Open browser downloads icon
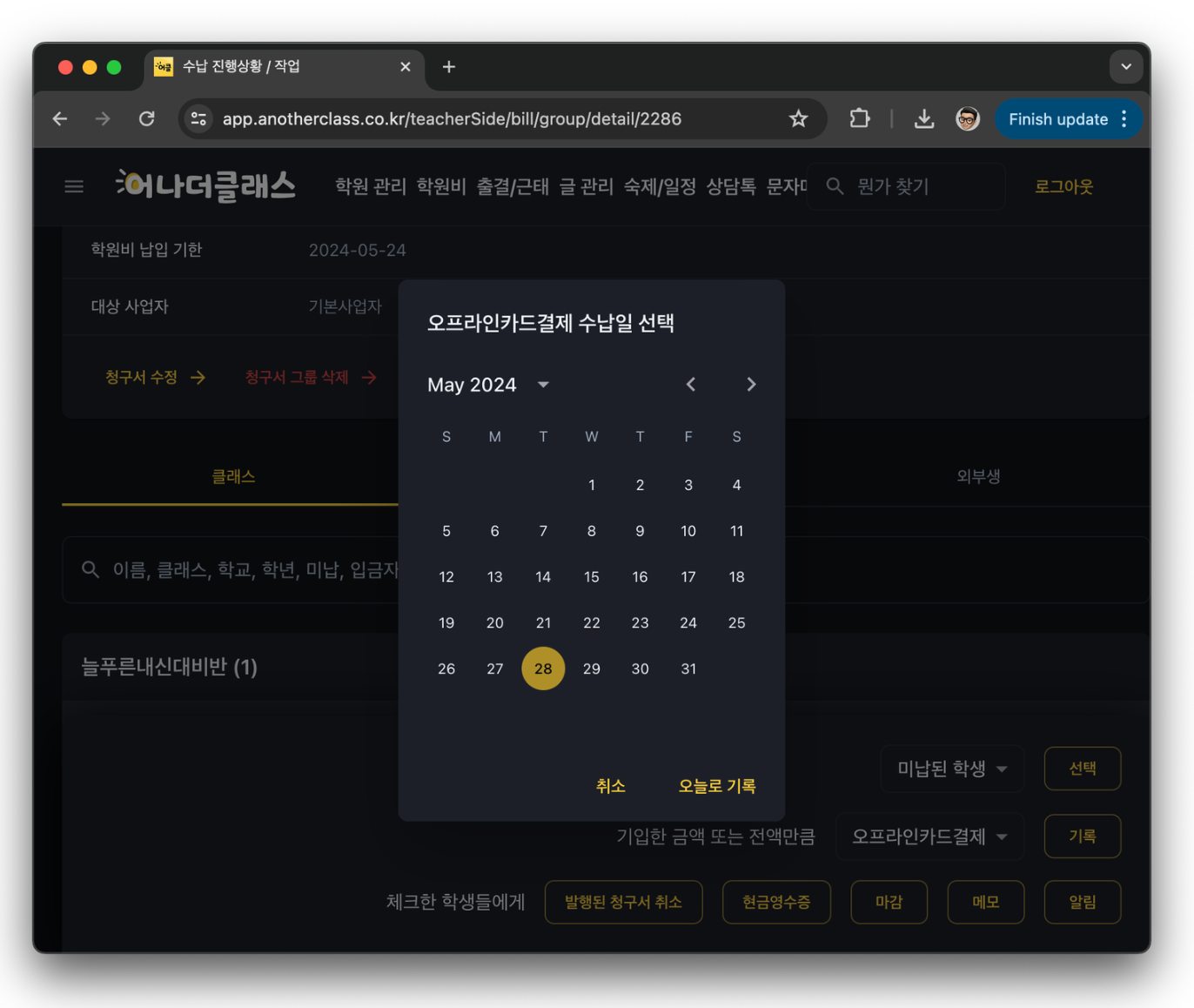The height and width of the screenshot is (1008, 1194). click(x=924, y=119)
